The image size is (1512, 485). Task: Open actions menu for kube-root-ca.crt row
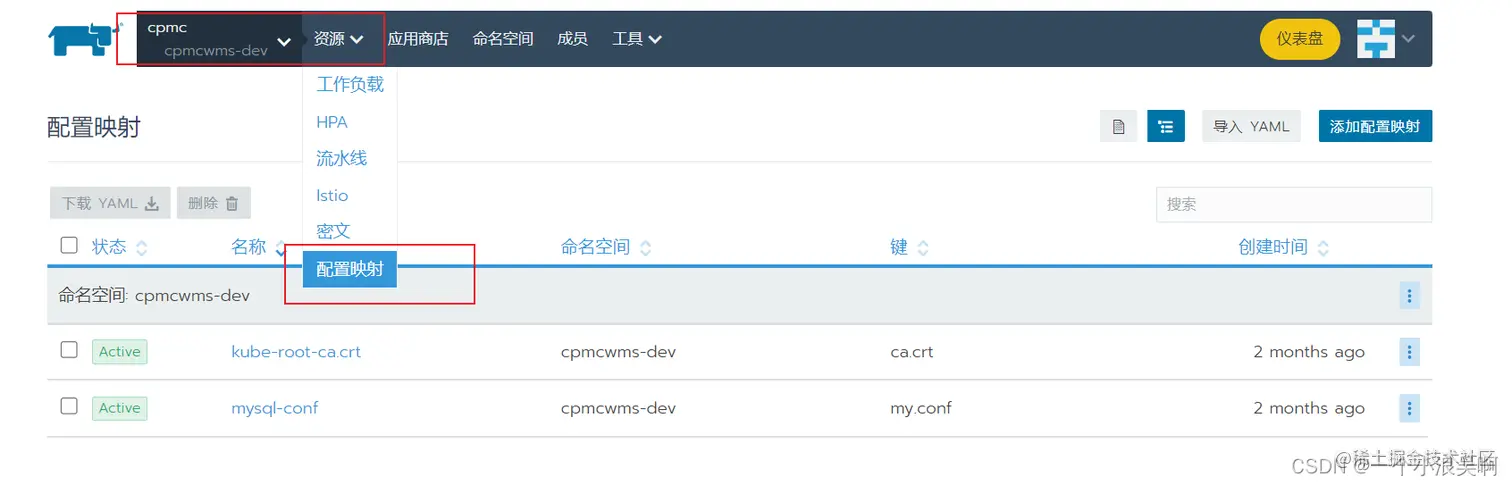pos(1409,352)
